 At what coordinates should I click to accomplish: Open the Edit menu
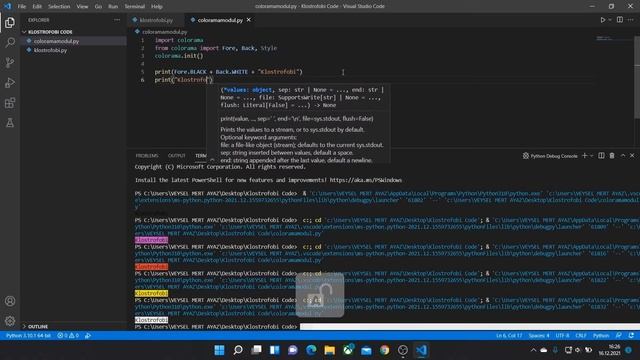(37, 7)
